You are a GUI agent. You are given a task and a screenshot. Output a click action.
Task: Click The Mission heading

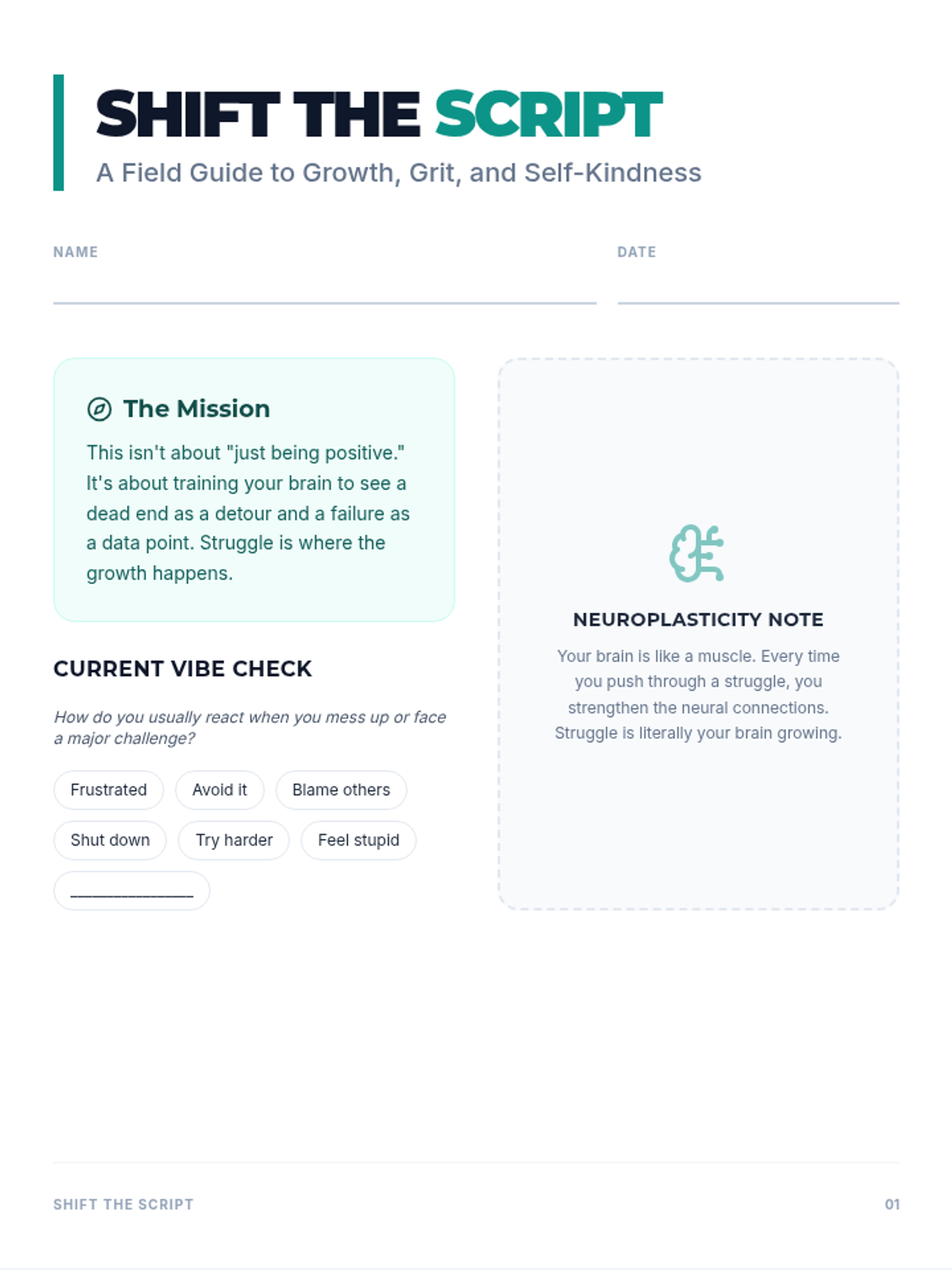[x=197, y=409]
